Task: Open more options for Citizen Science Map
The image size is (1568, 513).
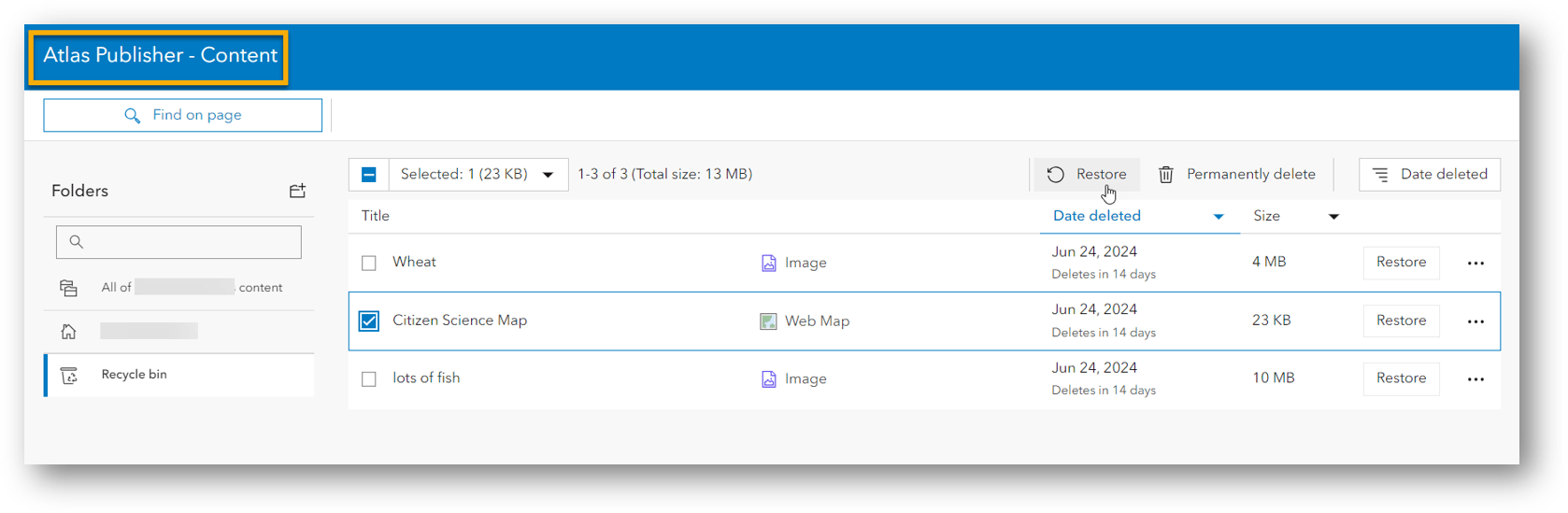Action: pos(1475,321)
